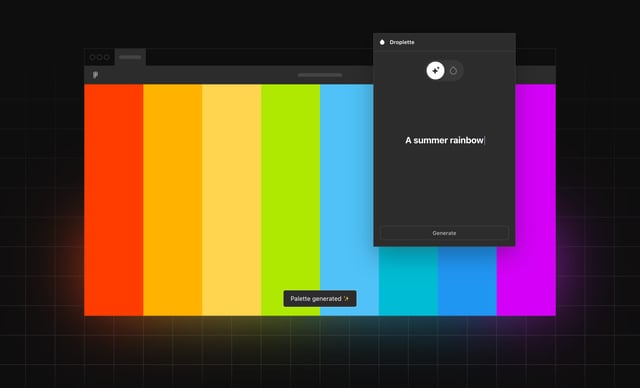Select the pale yellow color stripe

tap(231, 200)
